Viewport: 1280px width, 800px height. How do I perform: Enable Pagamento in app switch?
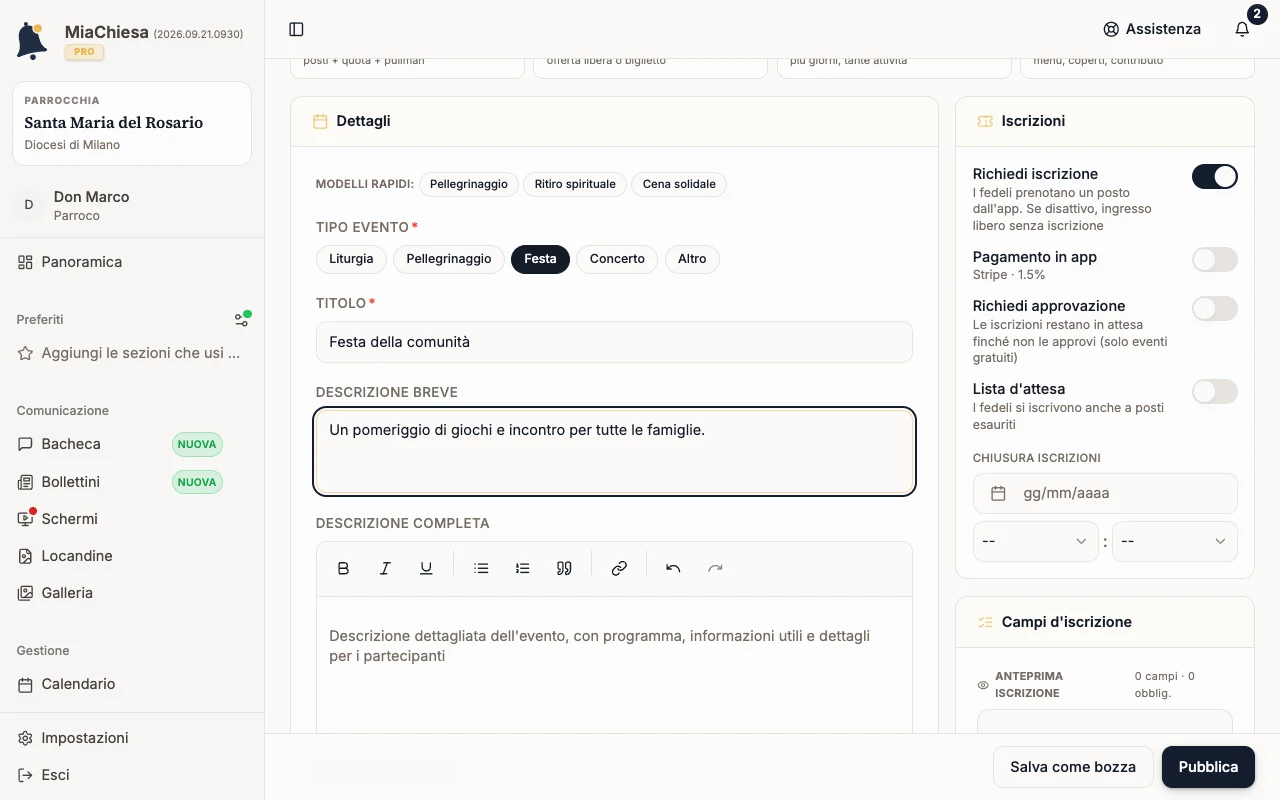(1215, 260)
